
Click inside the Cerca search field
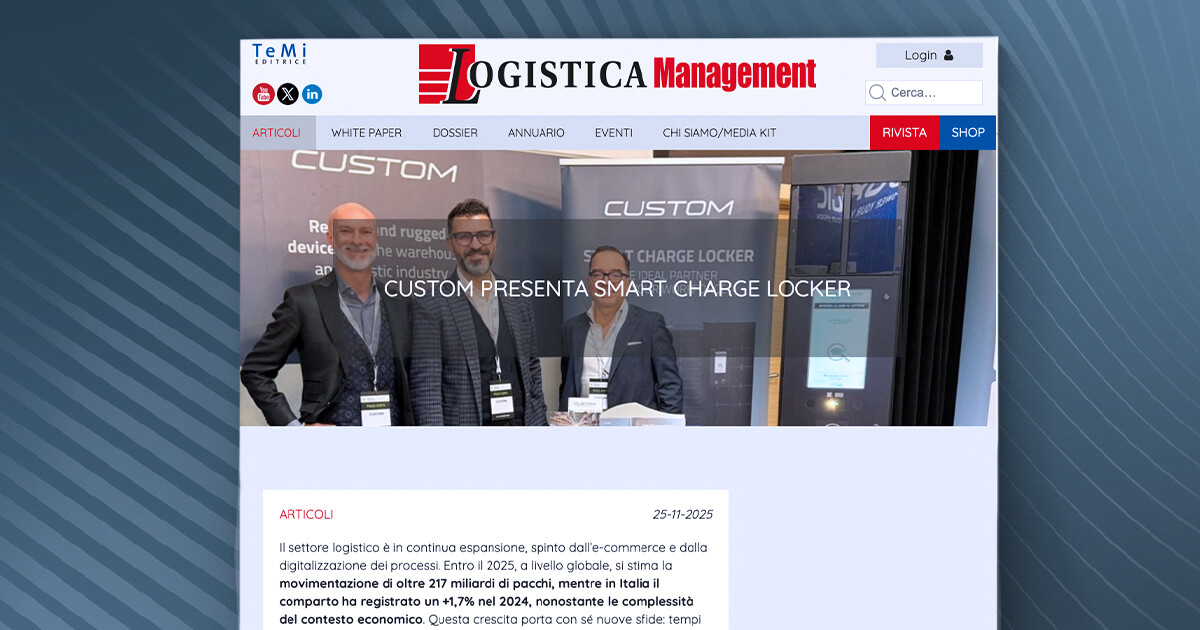pos(930,92)
